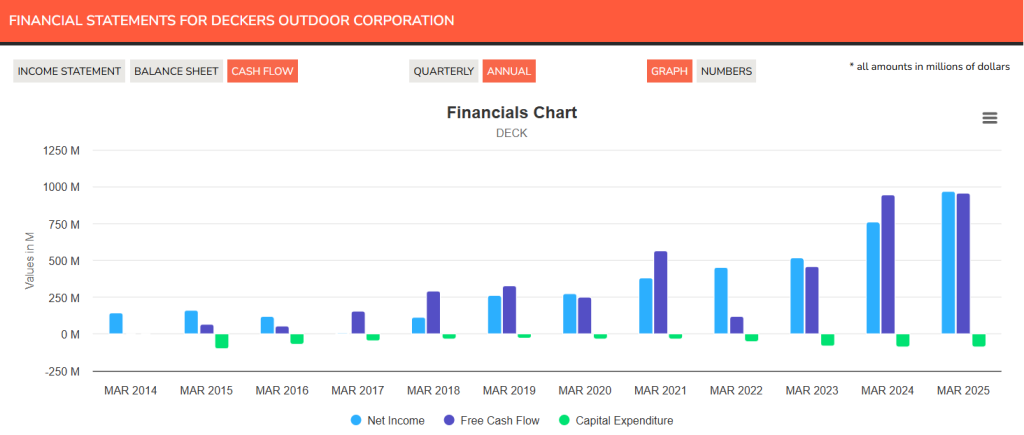1024x435 pixels.
Task: Click MAR 2022 Net Income bar
Action: (721, 301)
